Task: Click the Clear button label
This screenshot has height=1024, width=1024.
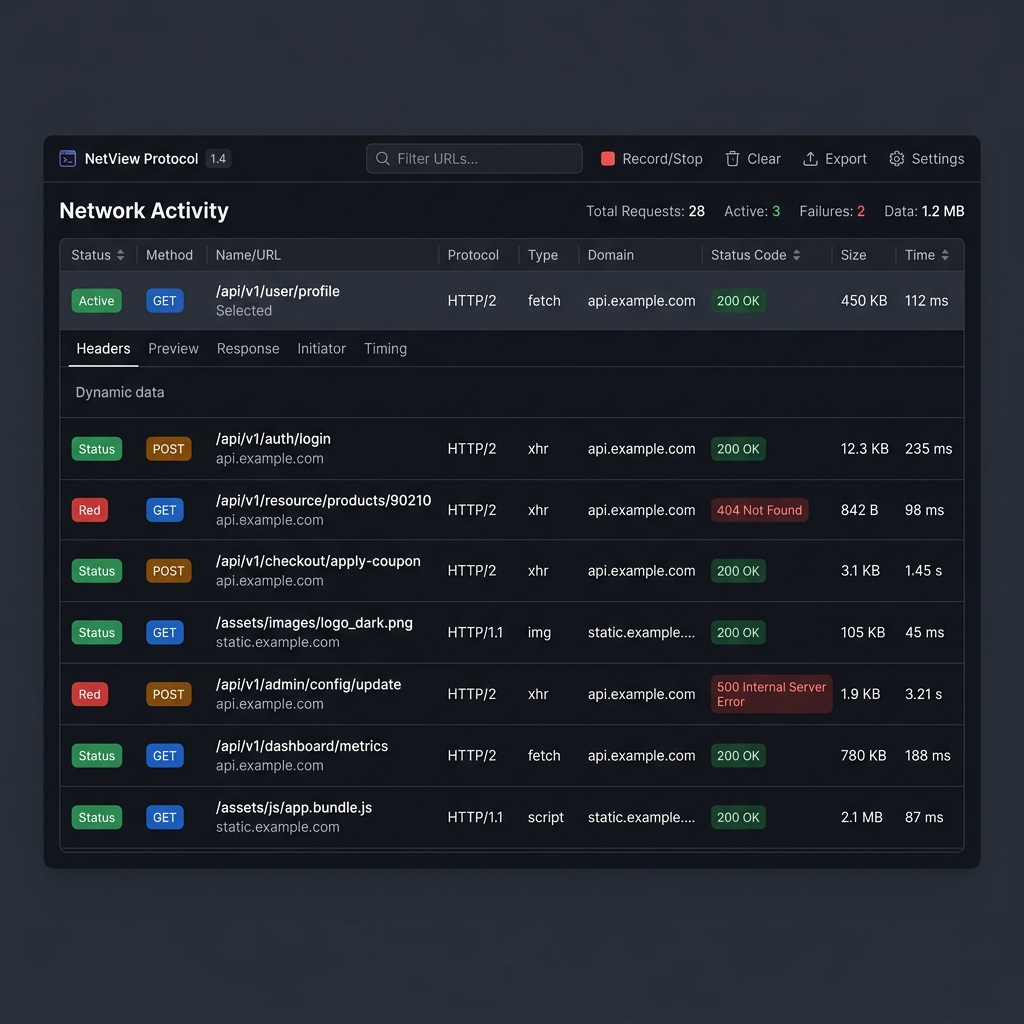Action: click(763, 159)
